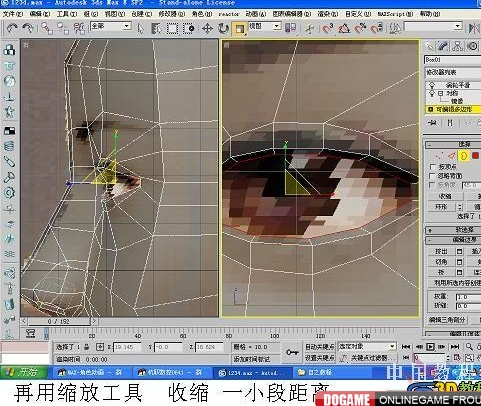This screenshot has height=406, width=481.
Task: Select Edge sub-object level icon
Action: pos(451,156)
